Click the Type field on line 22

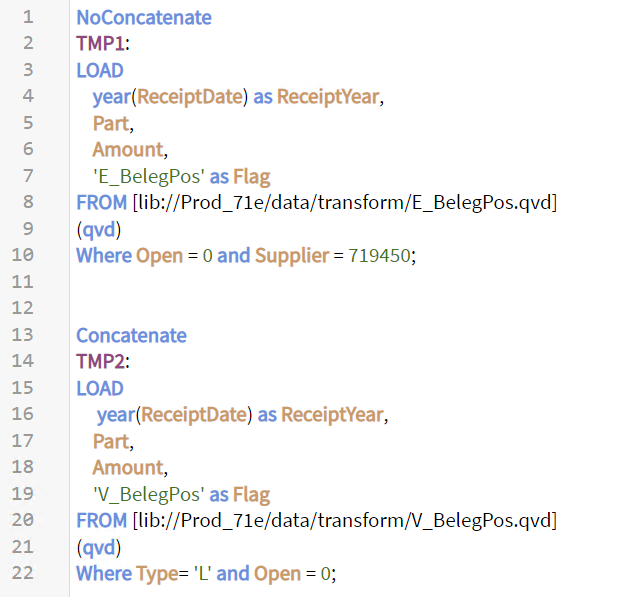point(157,574)
